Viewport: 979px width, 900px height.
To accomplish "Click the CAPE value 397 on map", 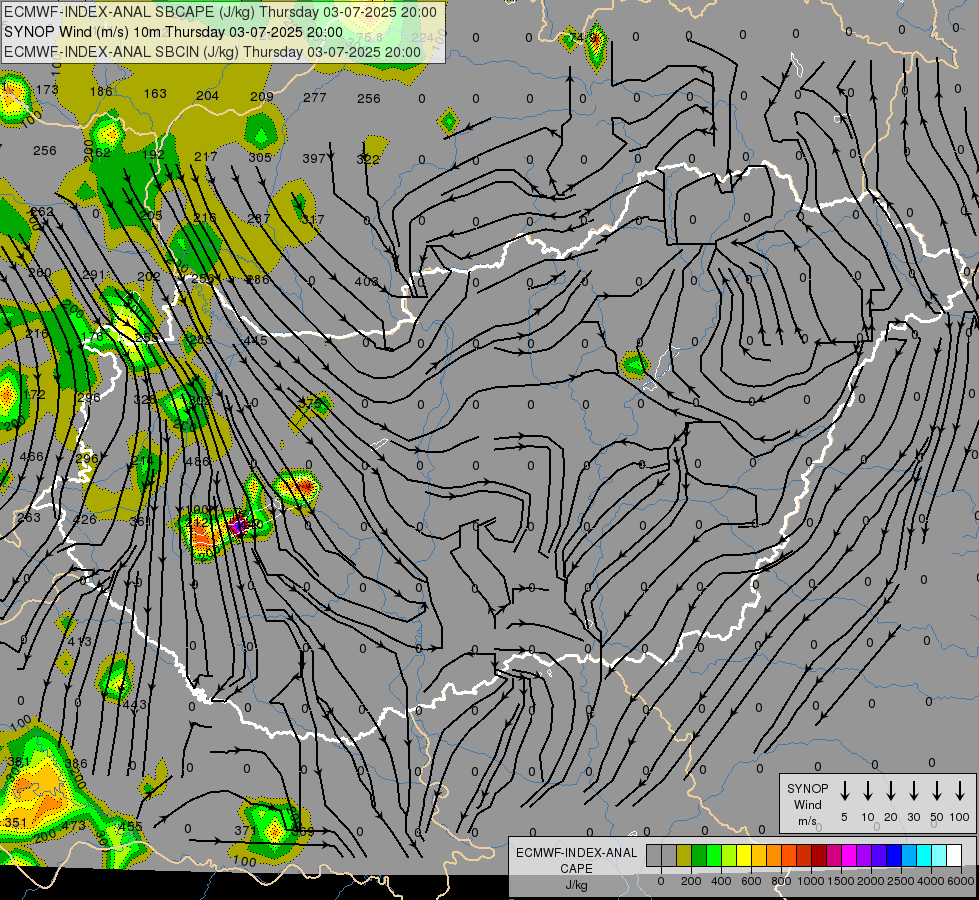I will [x=314, y=159].
